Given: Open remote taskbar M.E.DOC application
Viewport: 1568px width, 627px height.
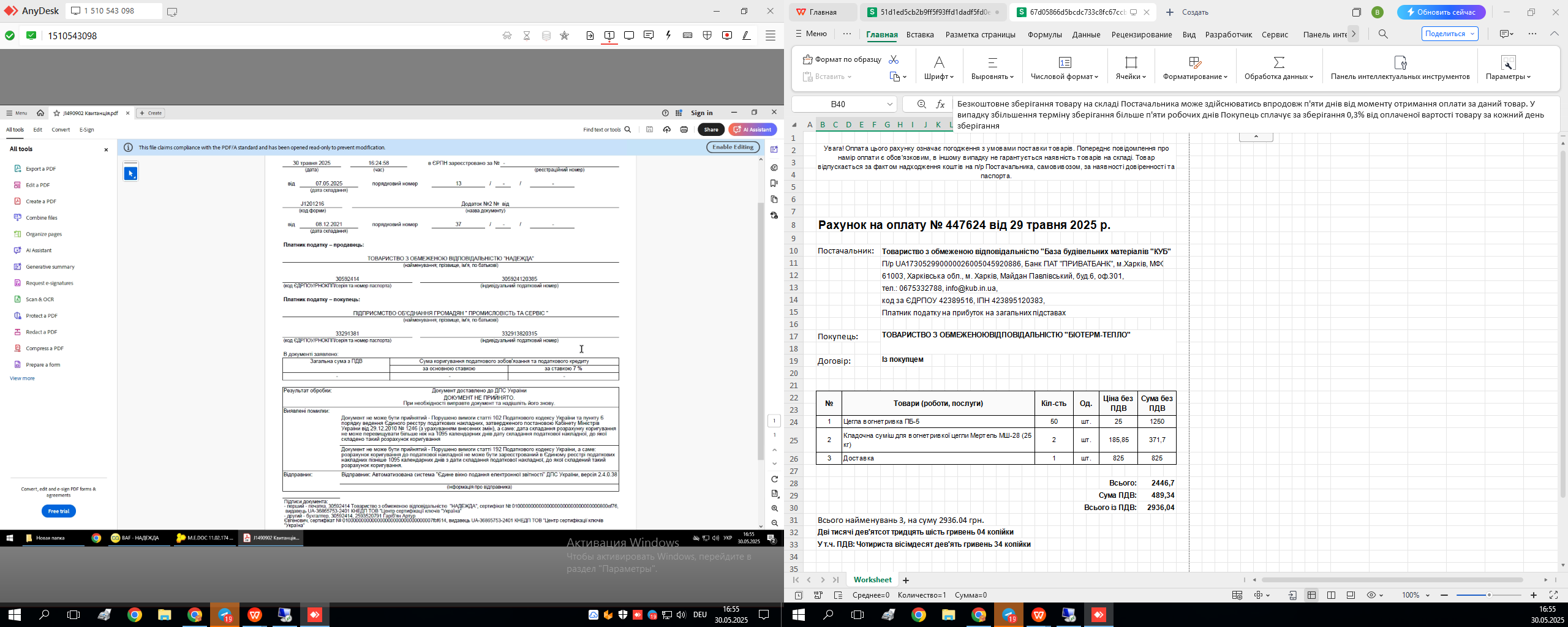Looking at the screenshot, I should (x=205, y=538).
